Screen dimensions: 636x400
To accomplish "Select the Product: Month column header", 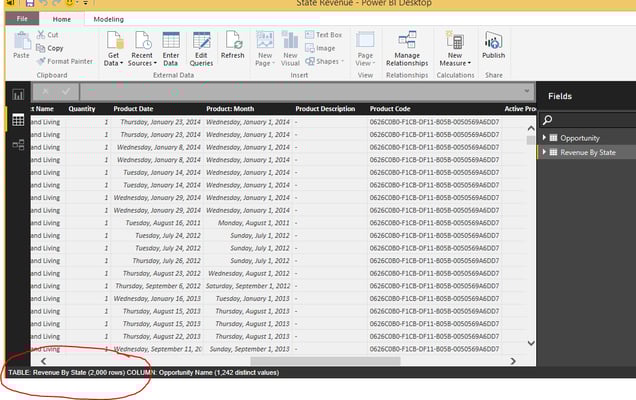I will coord(230,109).
